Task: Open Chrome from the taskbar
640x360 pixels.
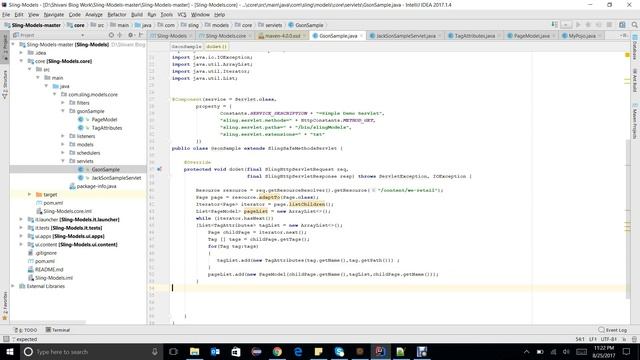Action: [277, 351]
